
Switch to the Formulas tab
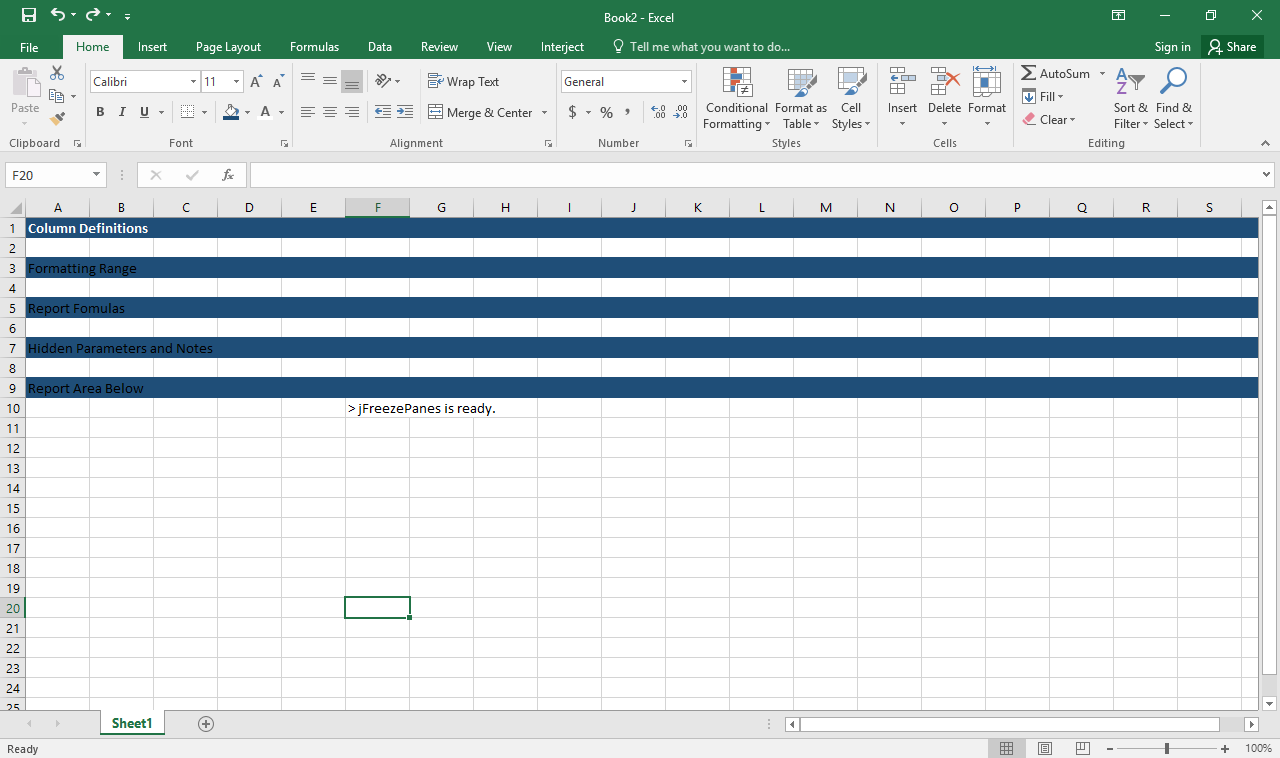[x=314, y=47]
